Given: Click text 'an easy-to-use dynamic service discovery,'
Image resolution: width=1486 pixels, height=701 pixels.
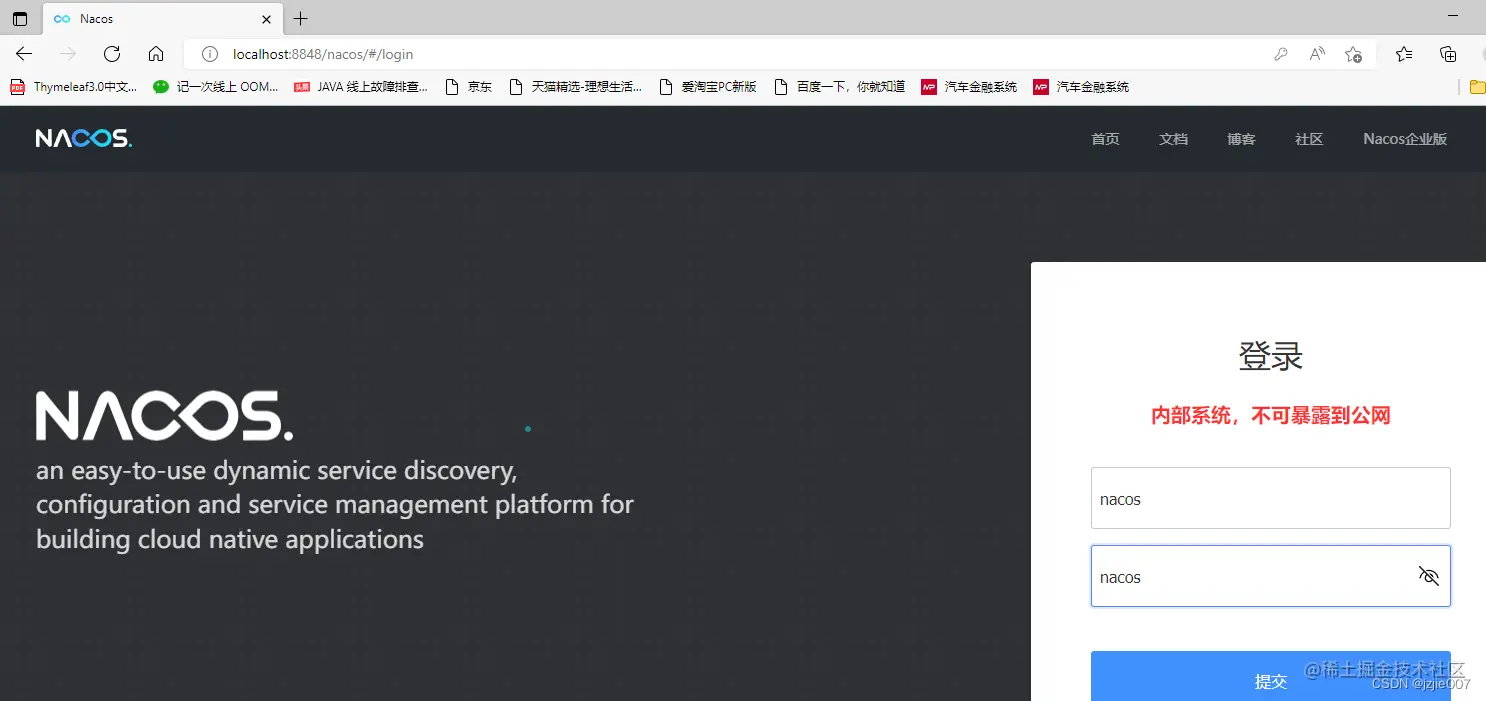Looking at the screenshot, I should pos(277,470).
